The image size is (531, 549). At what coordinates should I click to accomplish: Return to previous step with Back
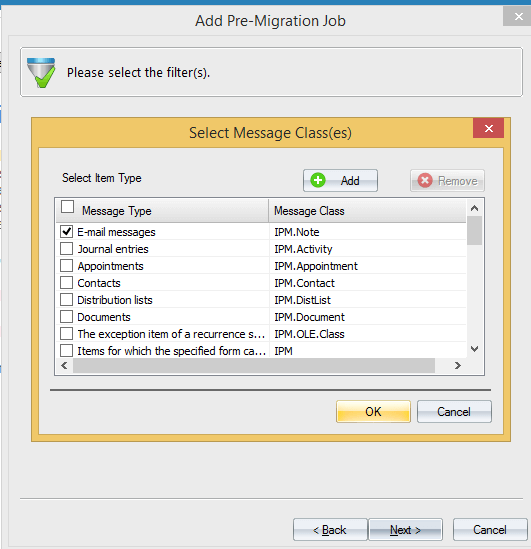pyautogui.click(x=330, y=530)
